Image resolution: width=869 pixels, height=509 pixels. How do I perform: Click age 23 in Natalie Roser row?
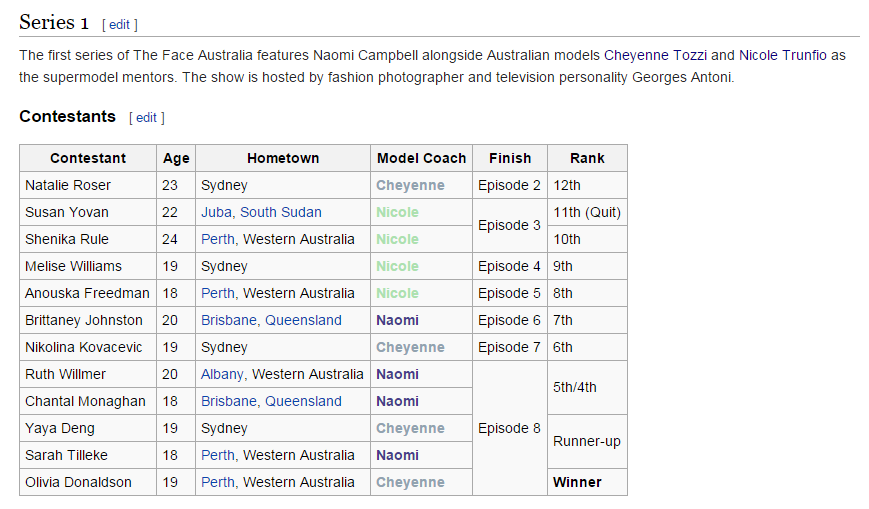coord(176,185)
